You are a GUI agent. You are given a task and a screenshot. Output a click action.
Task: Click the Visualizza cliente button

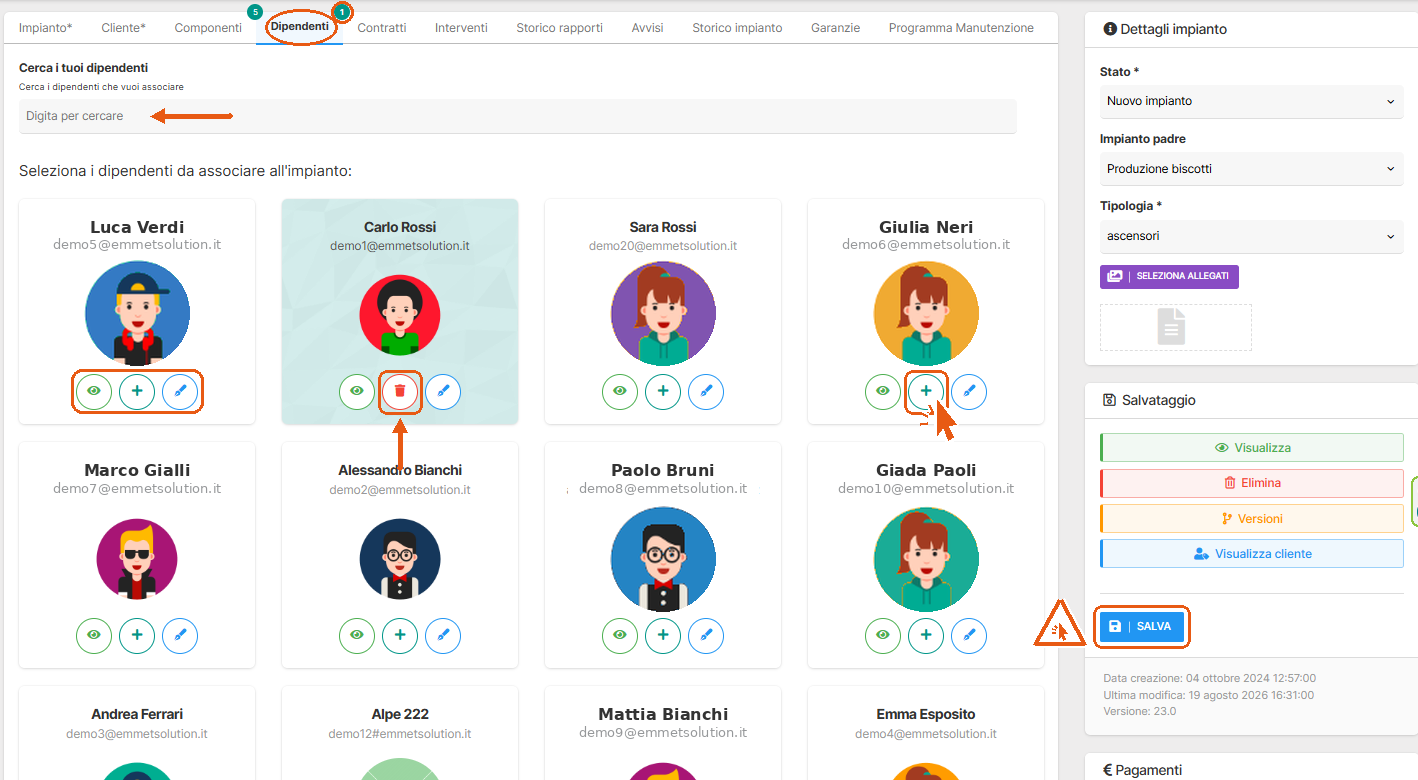pyautogui.click(x=1252, y=554)
